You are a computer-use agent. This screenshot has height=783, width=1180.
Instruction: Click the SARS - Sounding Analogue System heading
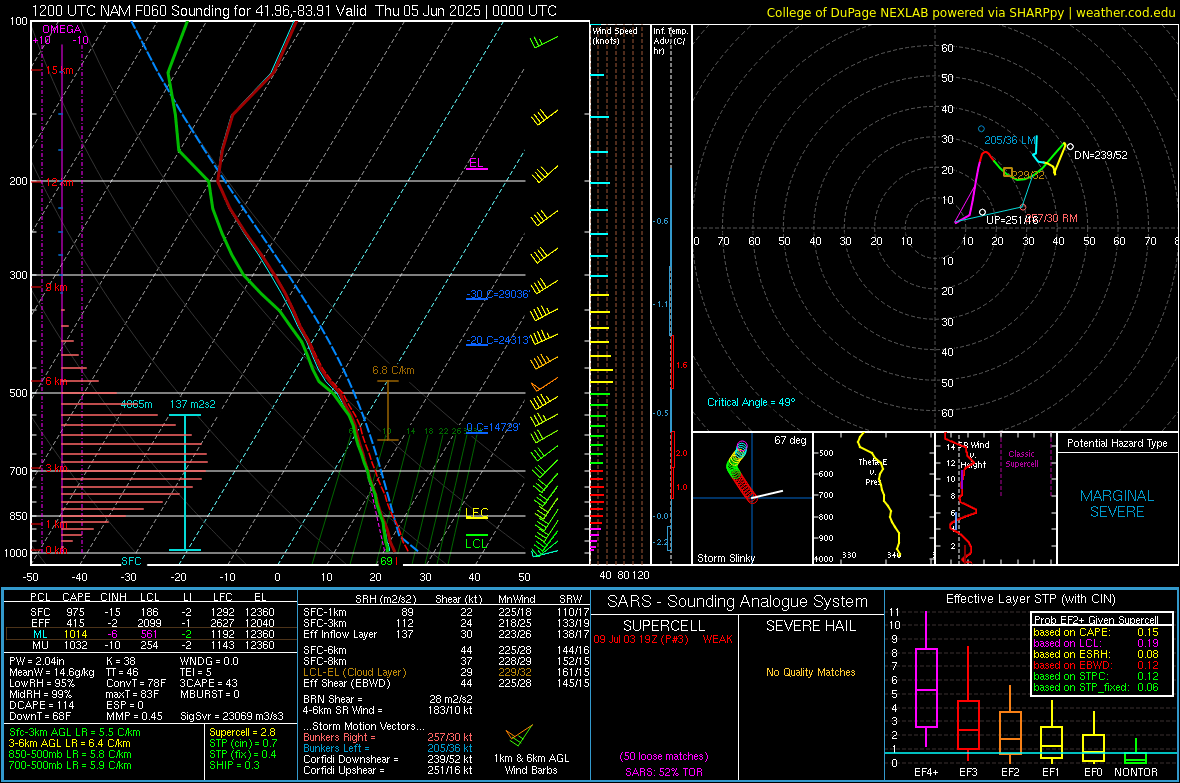(x=737, y=602)
